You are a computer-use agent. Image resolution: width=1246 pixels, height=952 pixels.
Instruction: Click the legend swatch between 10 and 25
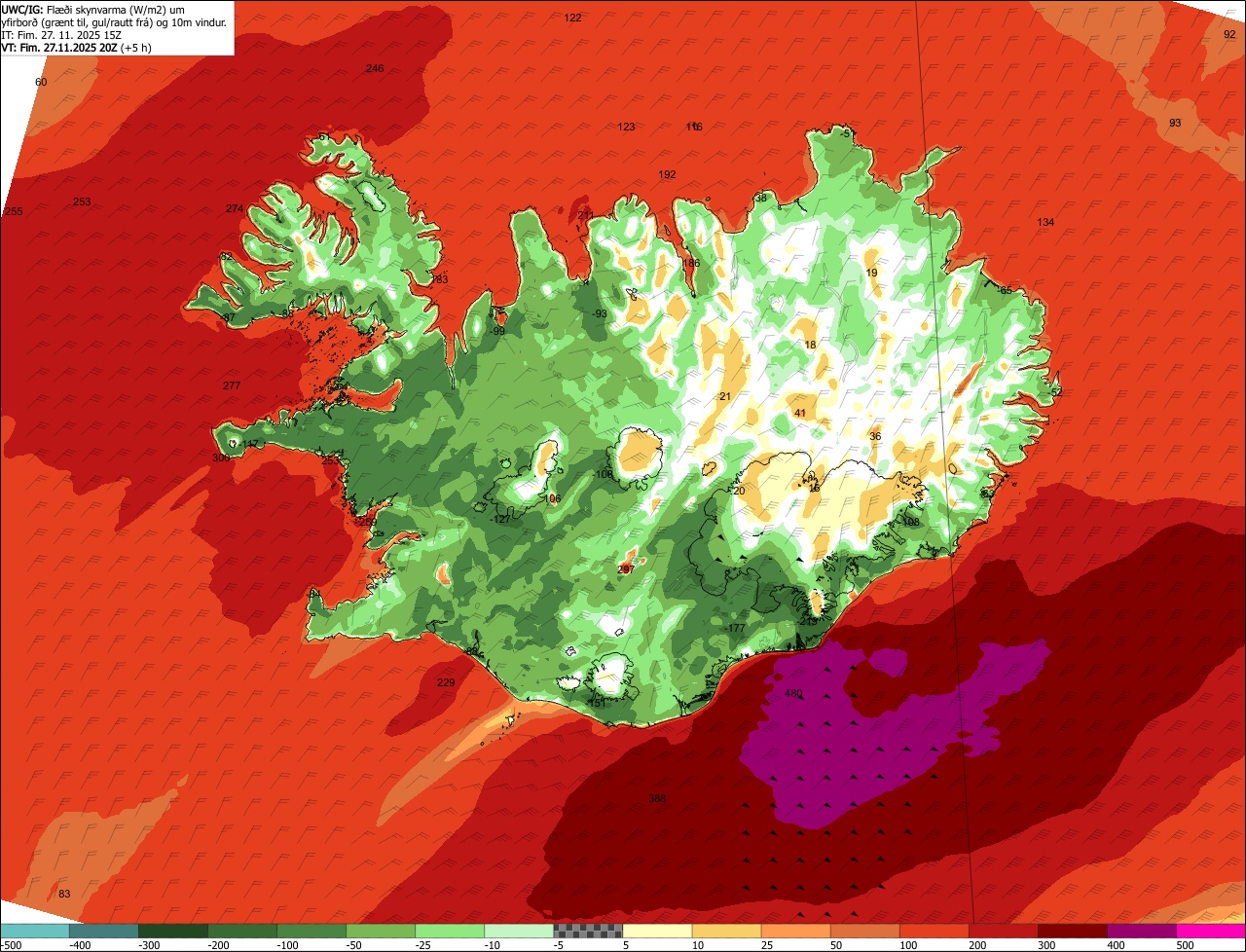726,931
